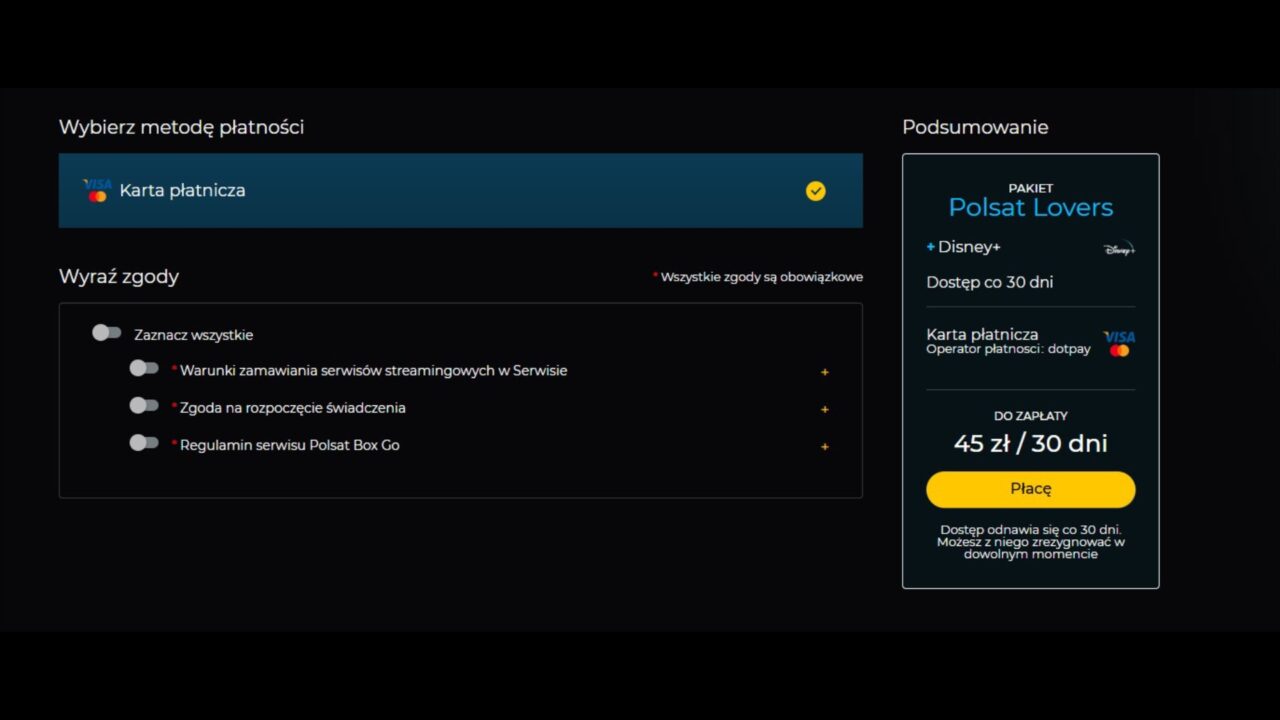
Task: Click the 45 zł / 30 dni price
Action: point(1030,443)
